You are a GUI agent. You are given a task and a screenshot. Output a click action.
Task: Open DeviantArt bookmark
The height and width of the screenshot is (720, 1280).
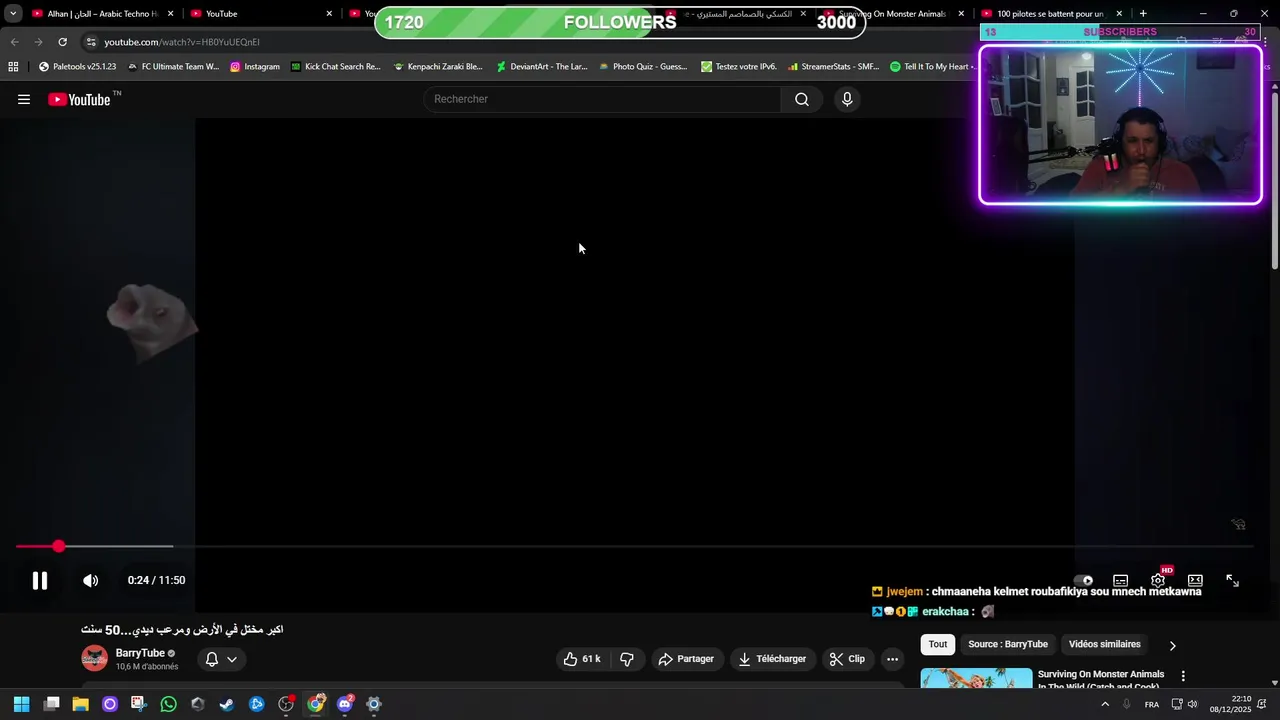542,67
